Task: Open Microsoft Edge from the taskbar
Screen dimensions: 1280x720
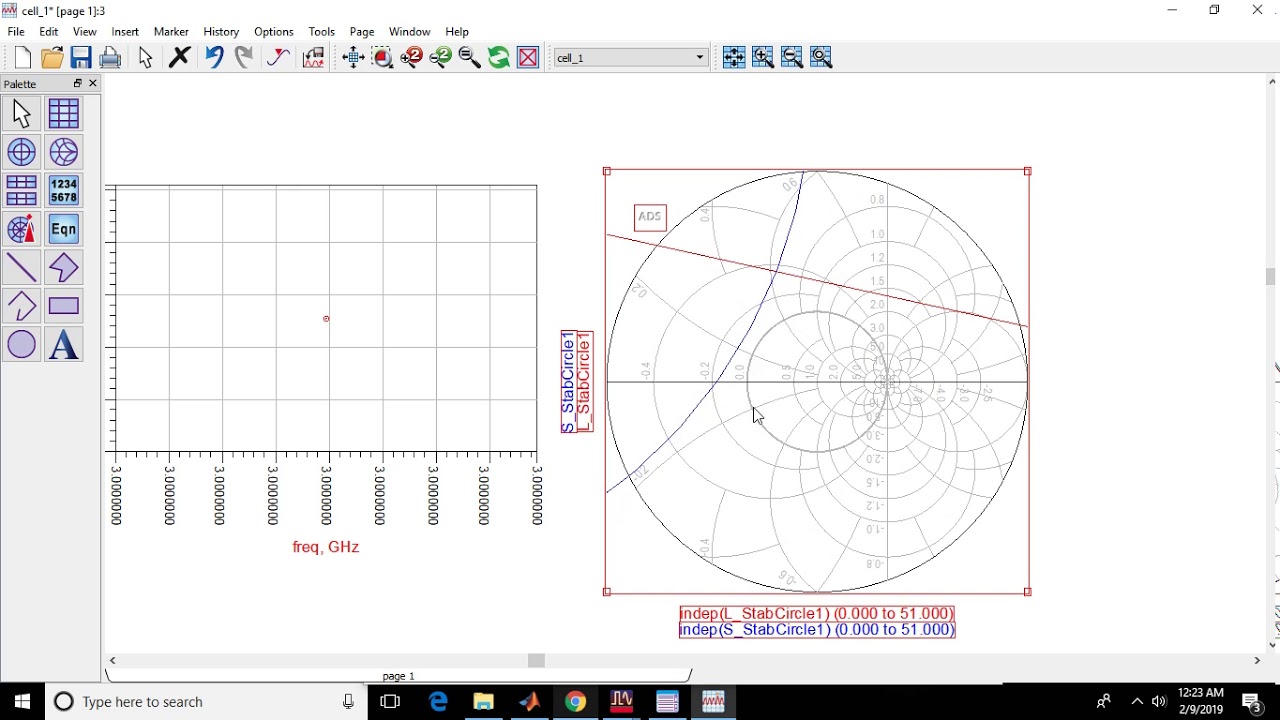Action: tap(438, 702)
